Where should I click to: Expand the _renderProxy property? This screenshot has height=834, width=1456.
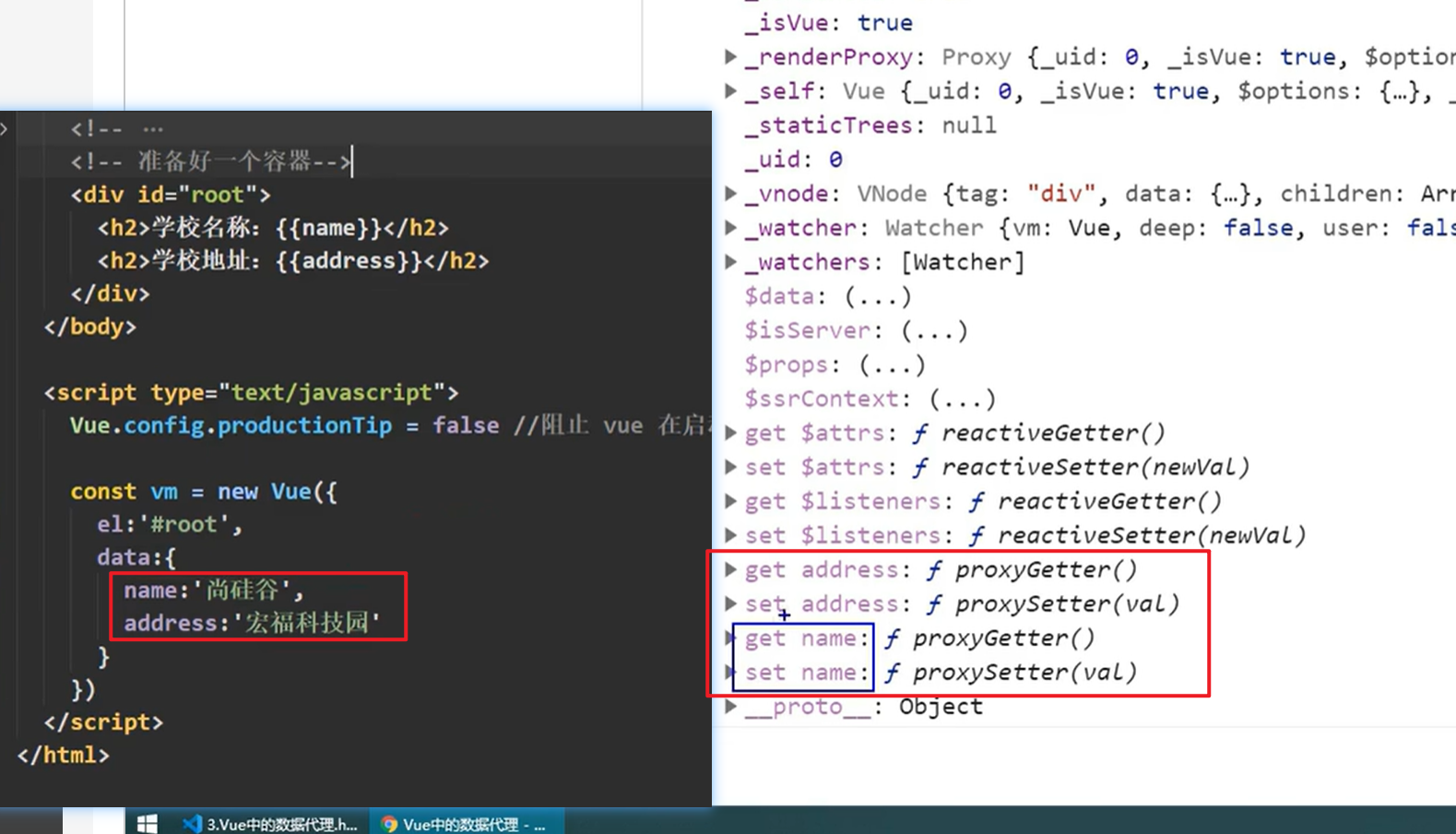[x=730, y=57]
